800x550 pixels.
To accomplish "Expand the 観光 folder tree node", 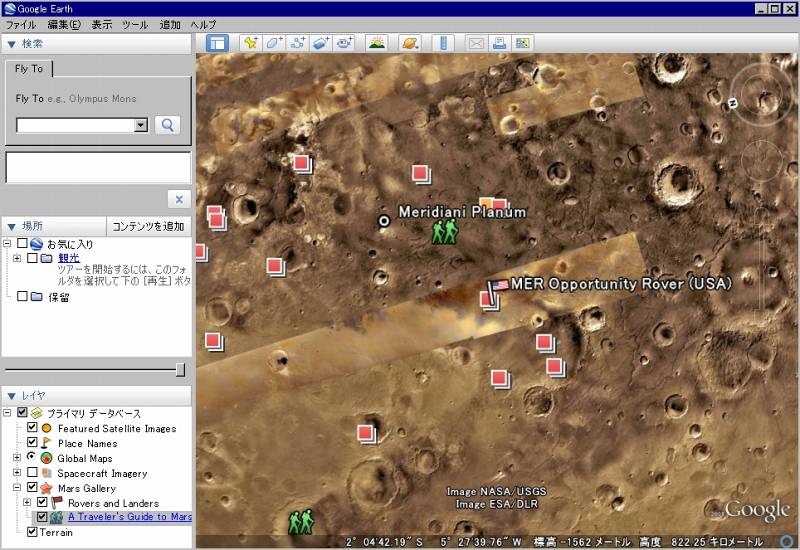I will pos(17,258).
